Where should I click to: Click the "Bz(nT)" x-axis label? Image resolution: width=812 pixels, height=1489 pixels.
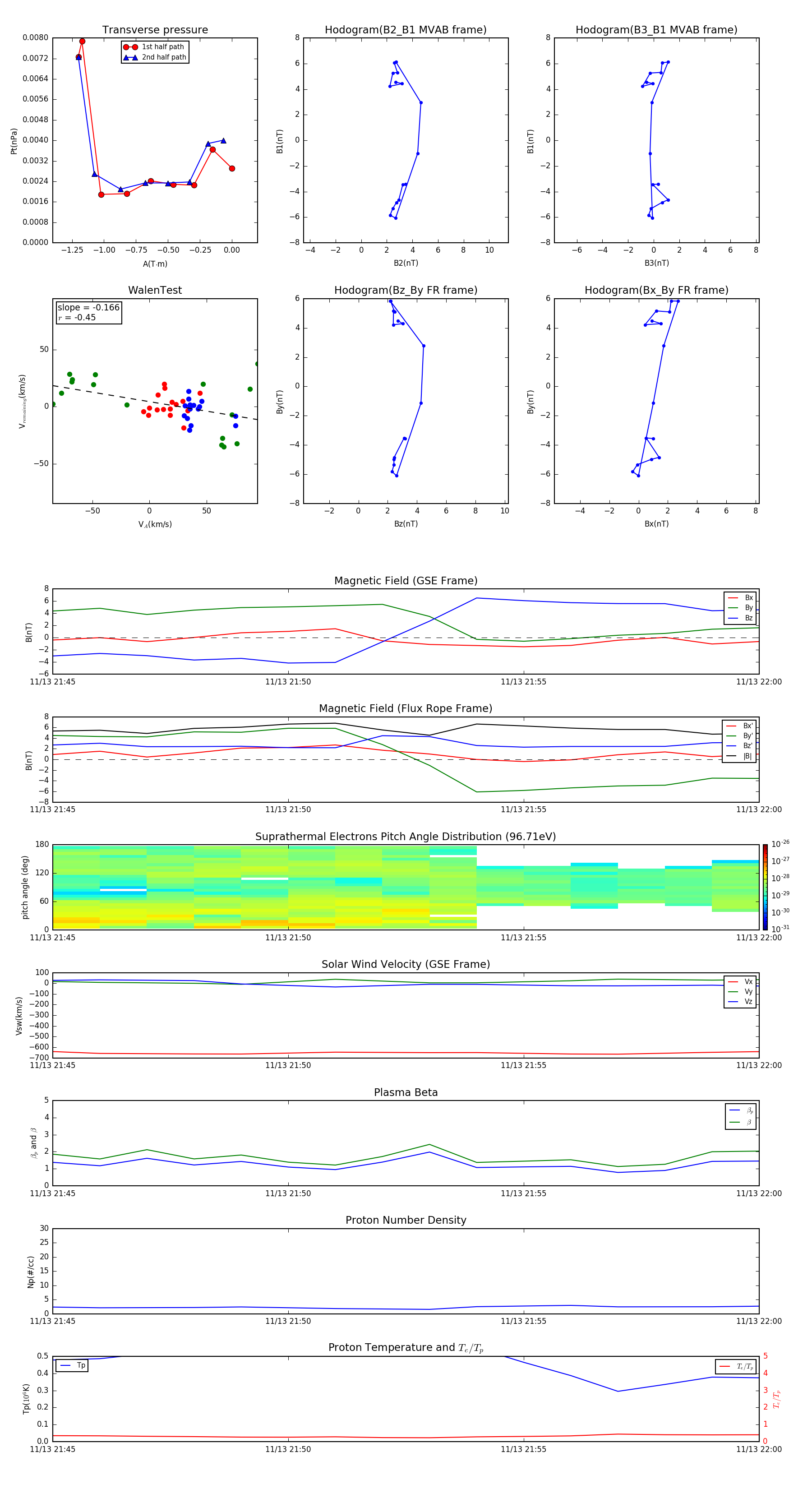406,524
